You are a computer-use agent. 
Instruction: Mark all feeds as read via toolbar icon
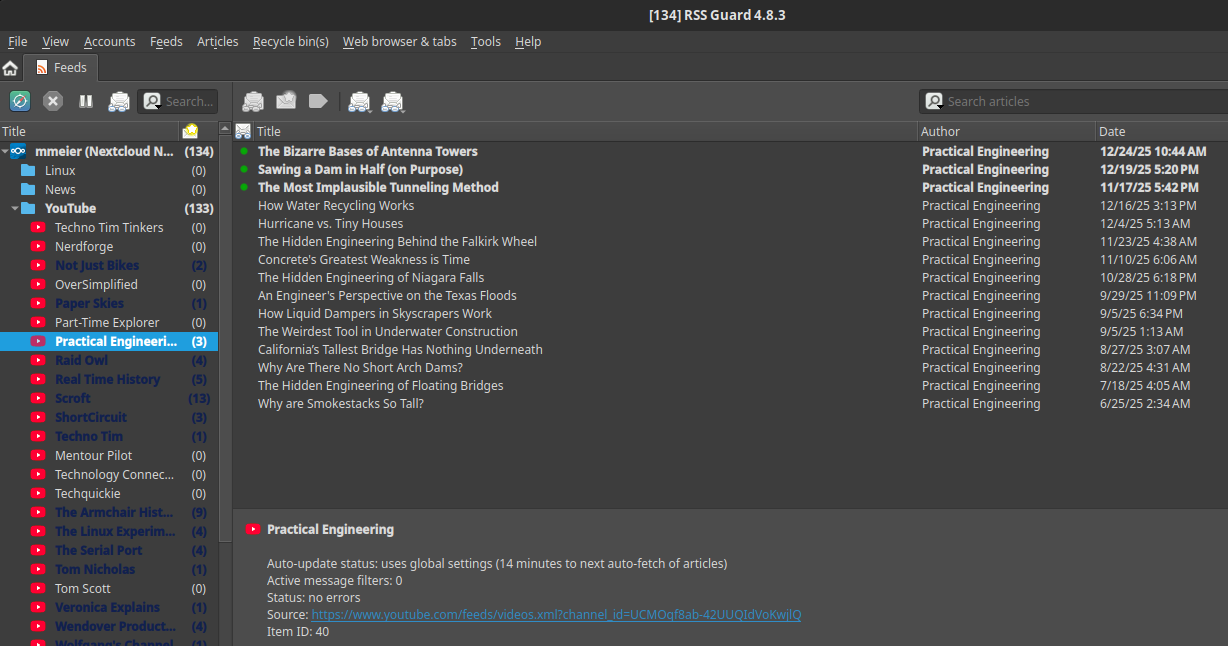click(x=119, y=101)
